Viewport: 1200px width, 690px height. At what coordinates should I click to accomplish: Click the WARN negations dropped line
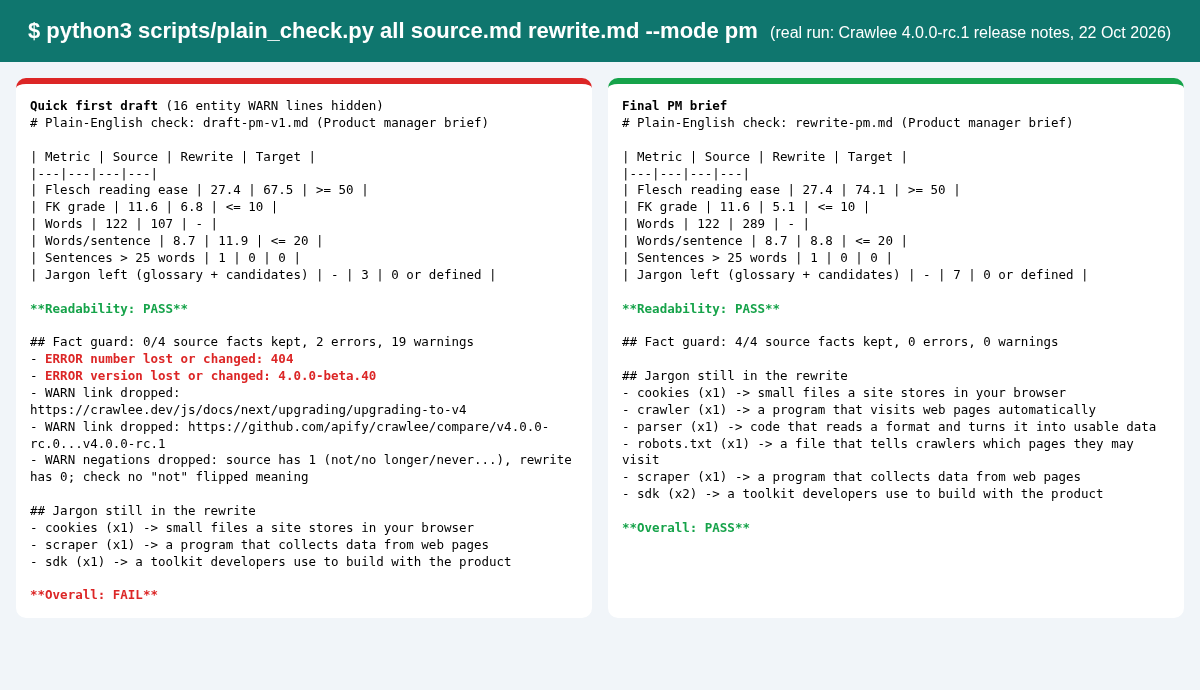[301, 468]
